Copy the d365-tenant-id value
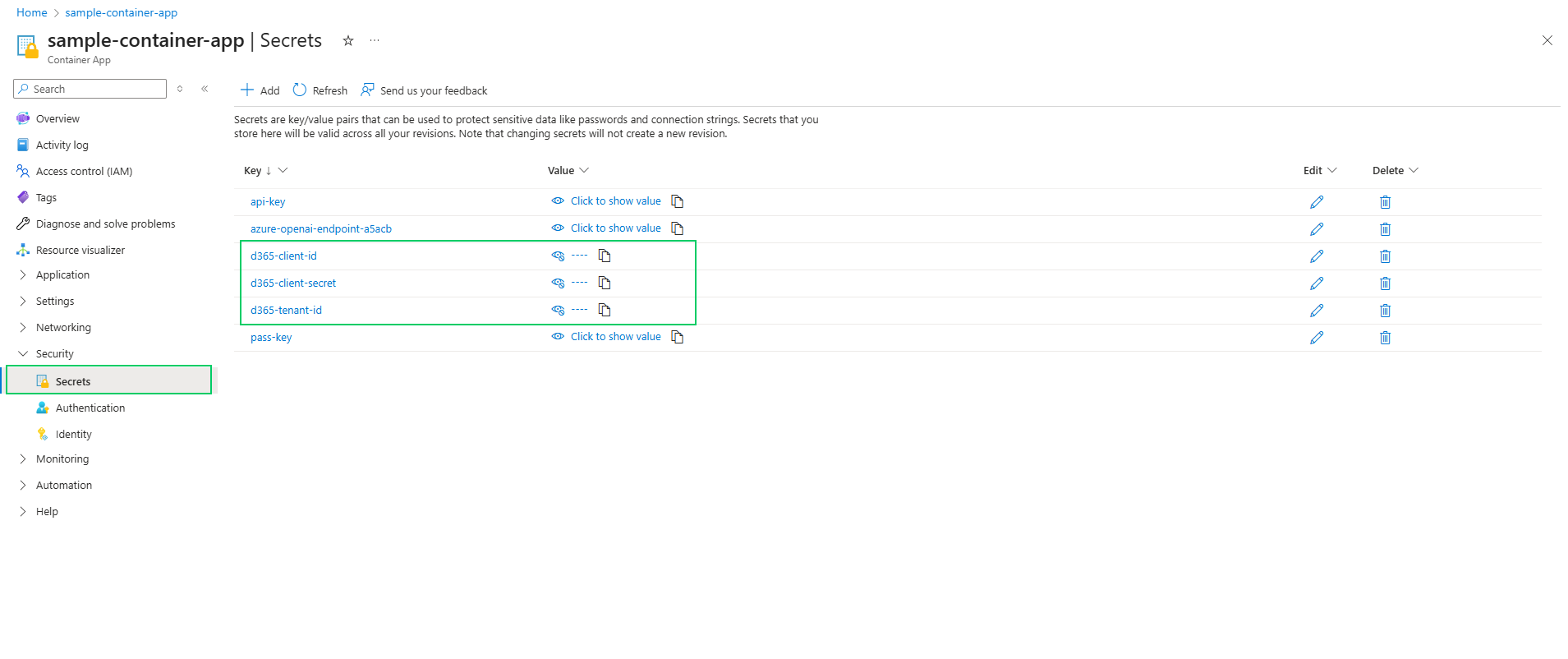The image size is (1568, 659). 605,310
